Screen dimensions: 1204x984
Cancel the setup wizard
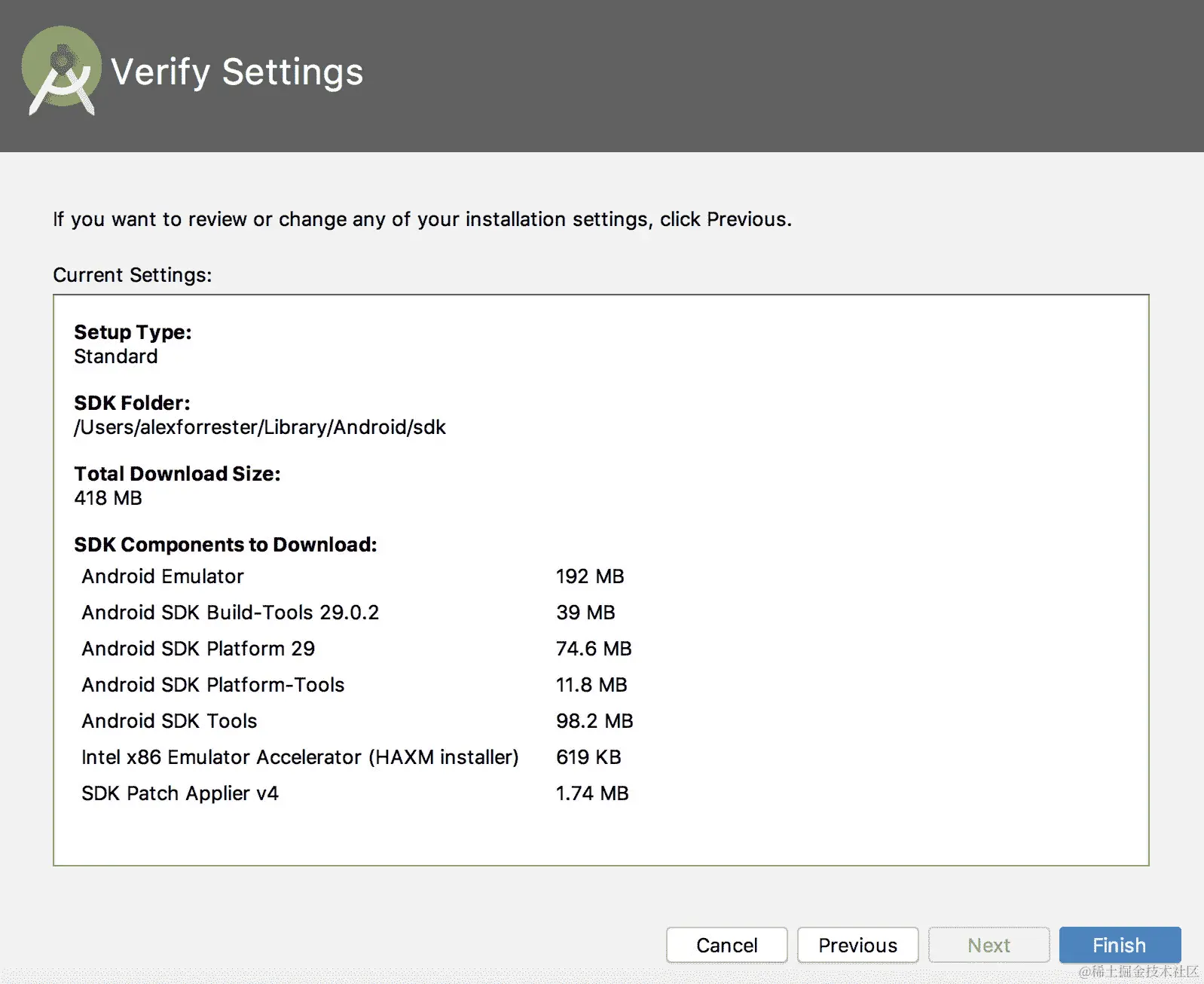pos(726,945)
